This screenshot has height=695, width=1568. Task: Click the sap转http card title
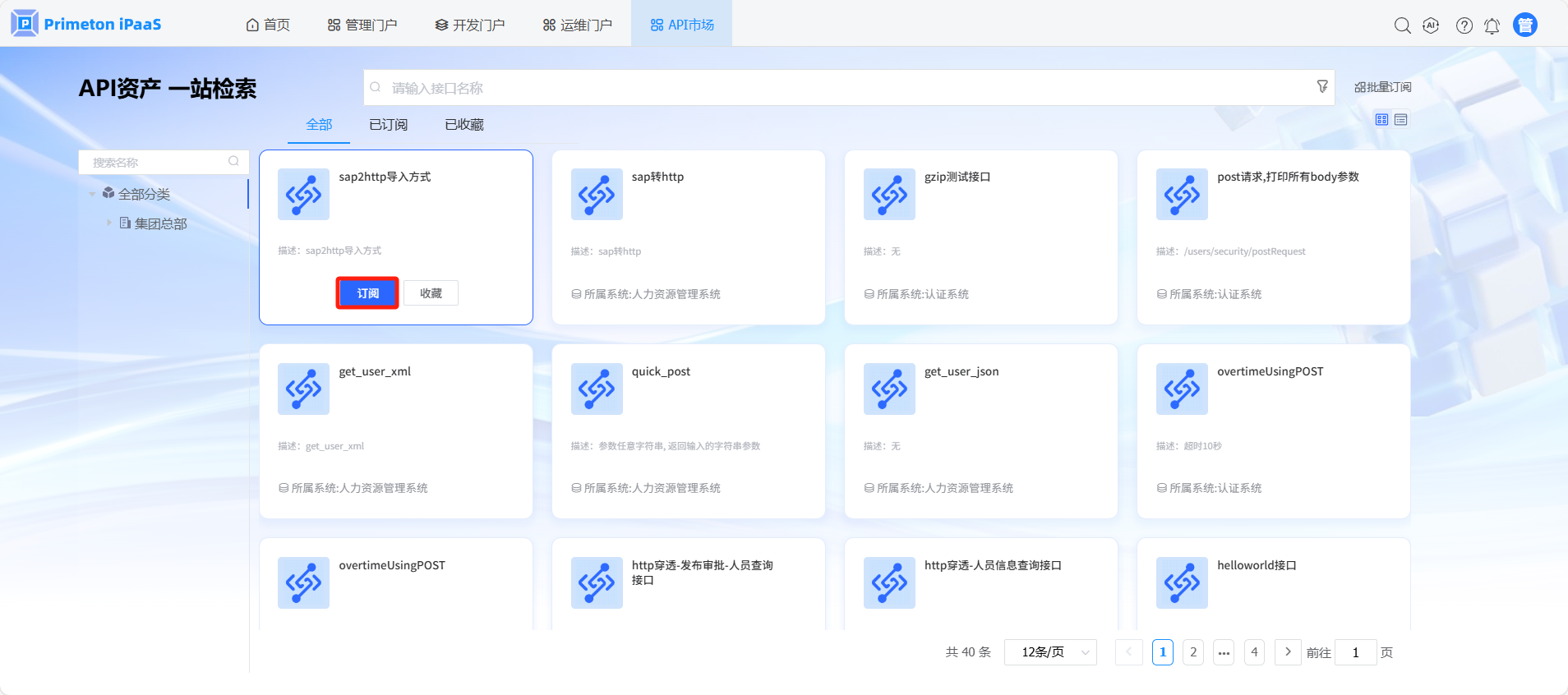(657, 177)
